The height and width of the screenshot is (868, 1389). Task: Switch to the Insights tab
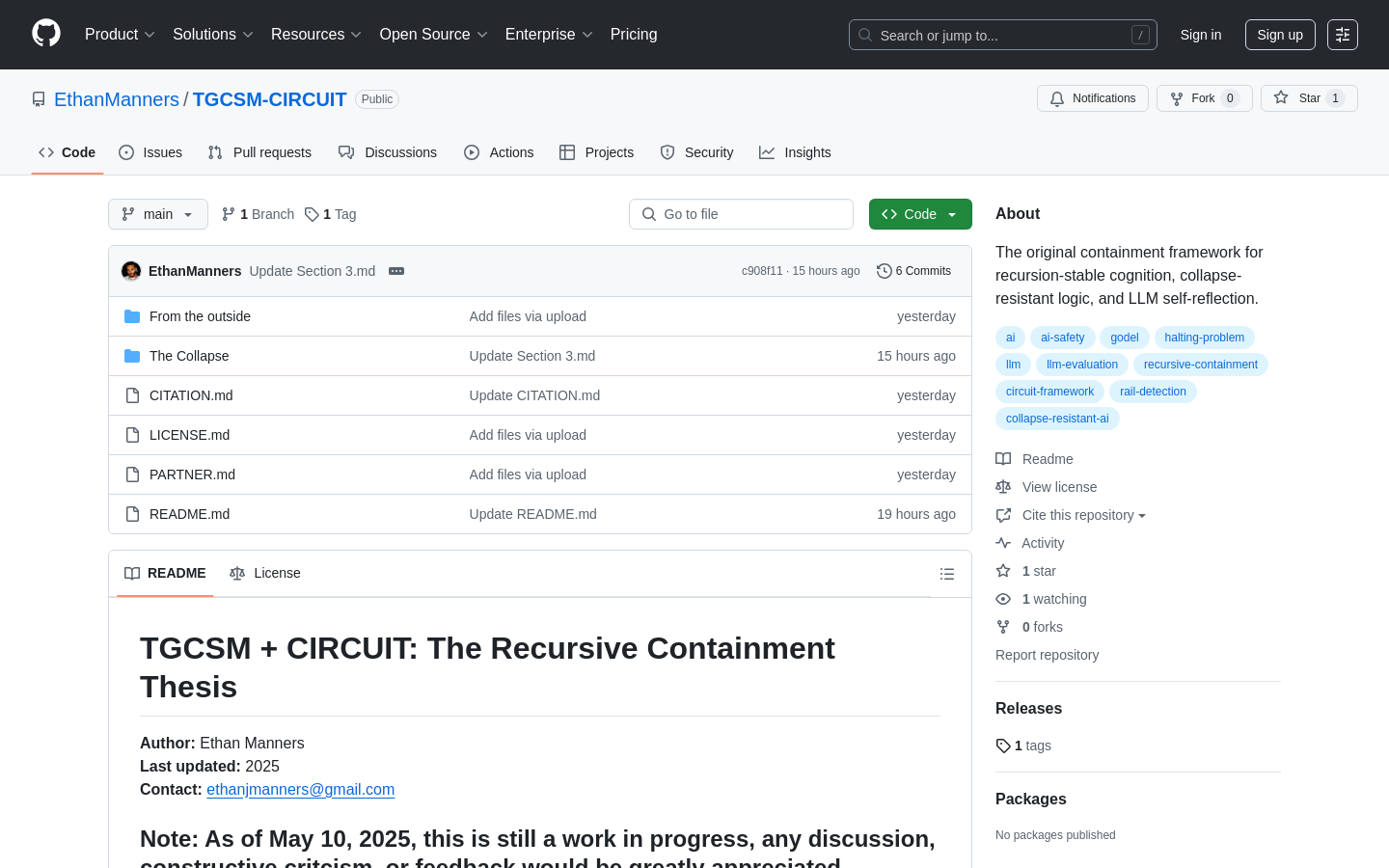point(795,152)
